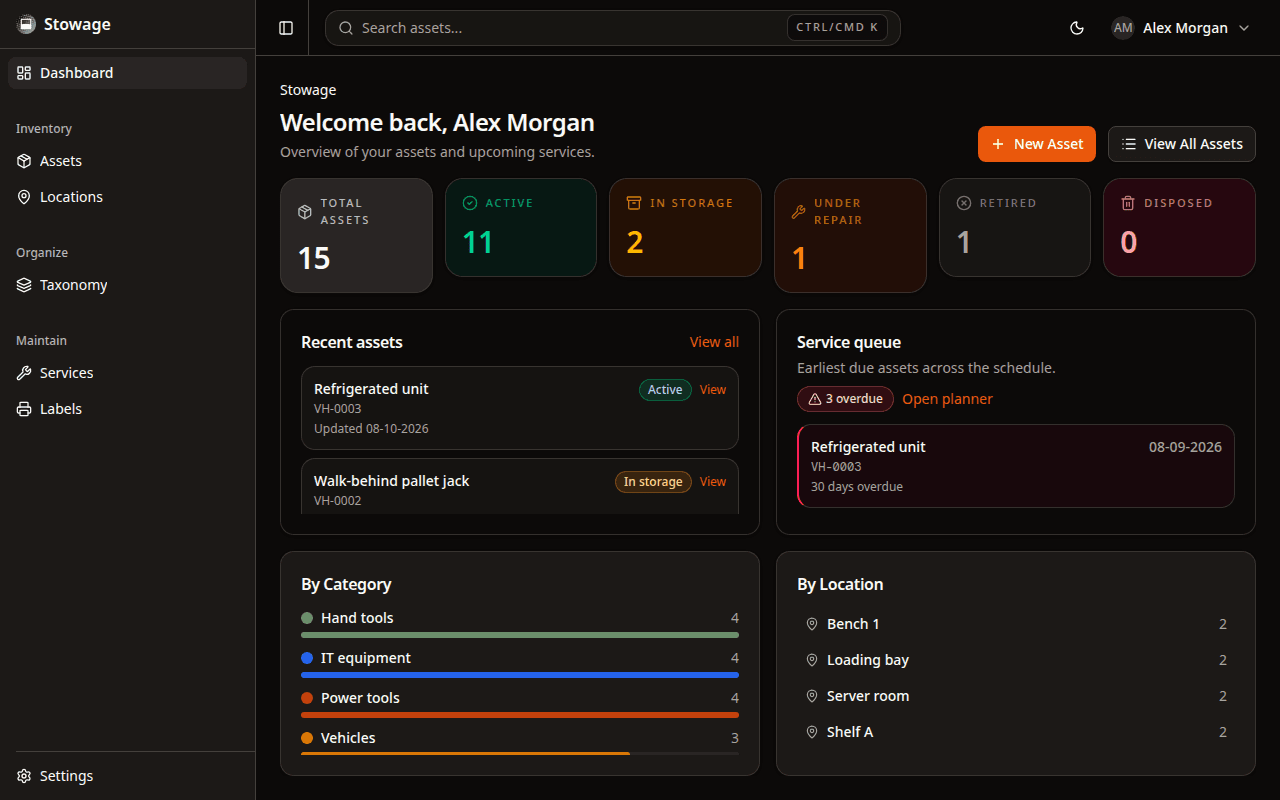The height and width of the screenshot is (800, 1280).
Task: Switch theme with the moon icon
Action: (x=1077, y=28)
